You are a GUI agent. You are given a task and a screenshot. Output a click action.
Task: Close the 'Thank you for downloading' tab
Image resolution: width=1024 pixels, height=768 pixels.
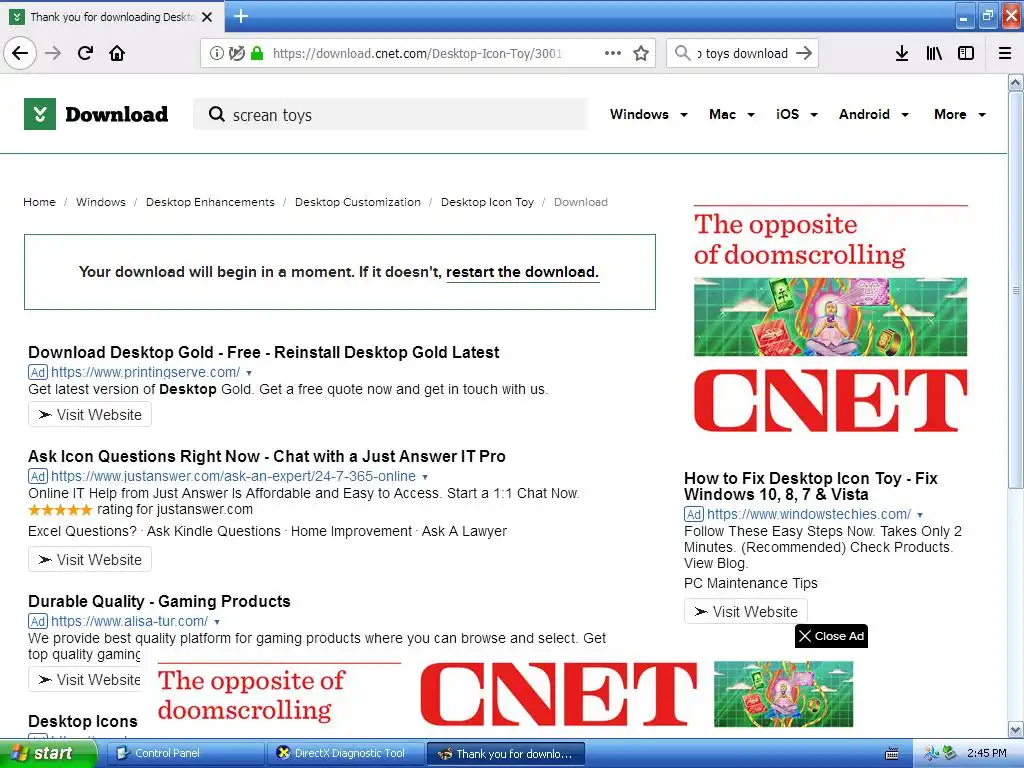[207, 17]
